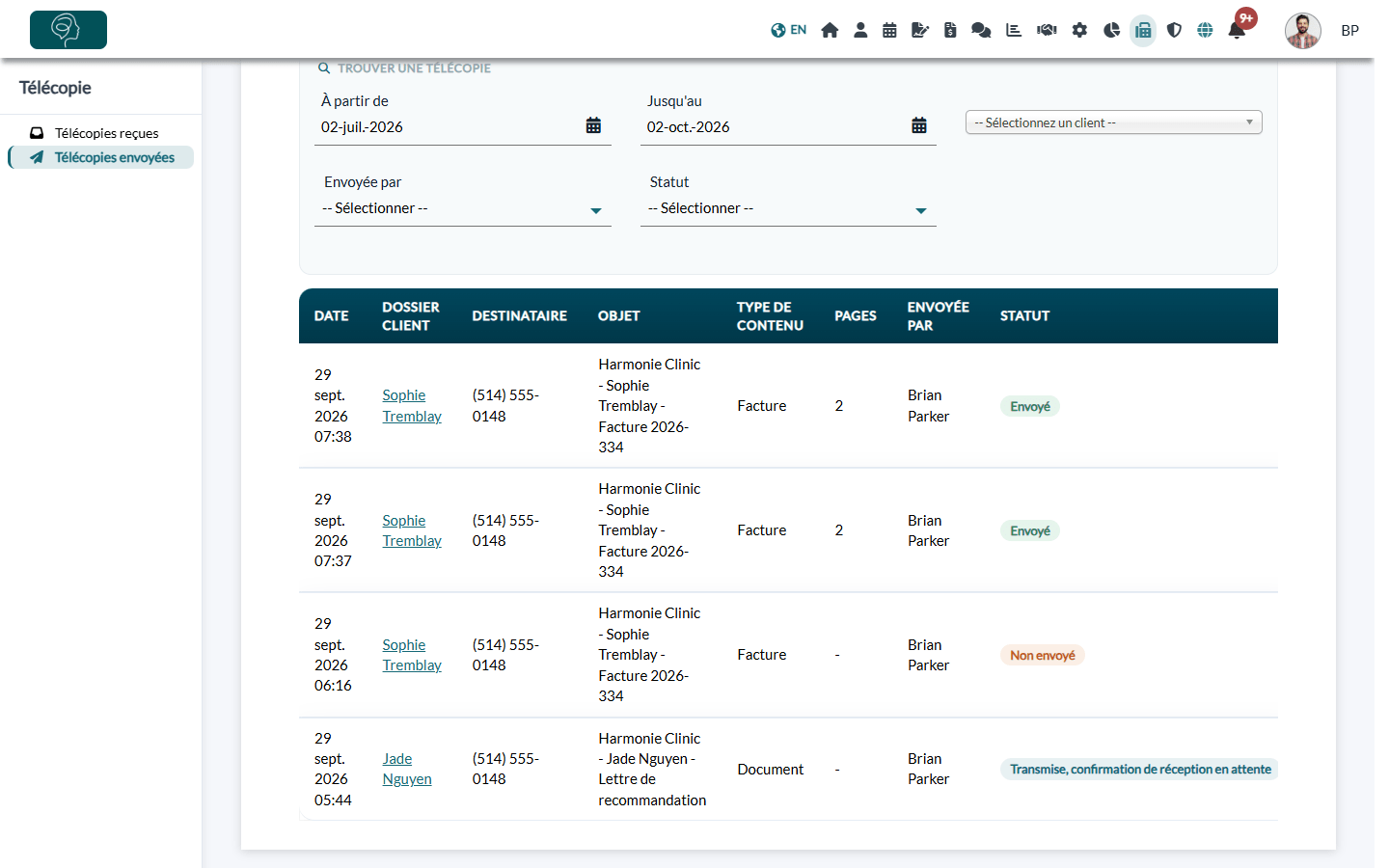Viewport: 1389px width, 868px height.
Task: Open the handshake icon
Action: [x=1047, y=30]
